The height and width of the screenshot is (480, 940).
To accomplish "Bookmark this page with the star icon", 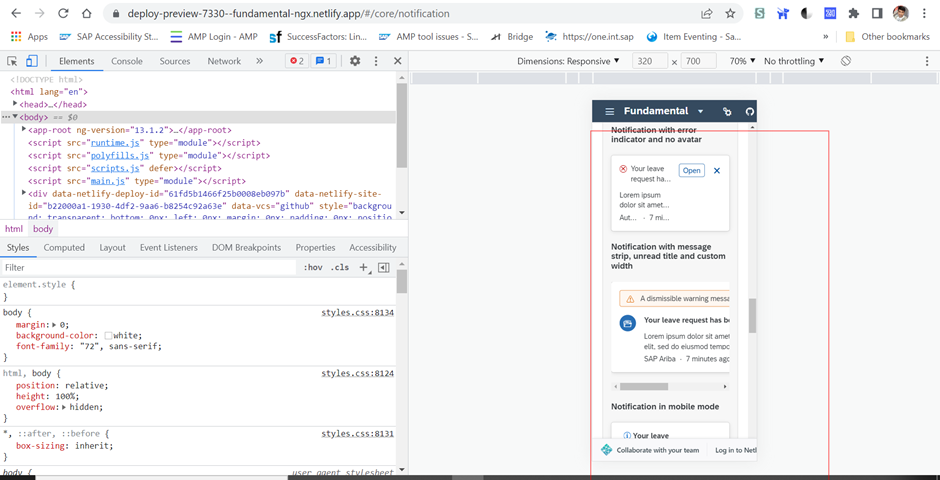I will point(730,13).
